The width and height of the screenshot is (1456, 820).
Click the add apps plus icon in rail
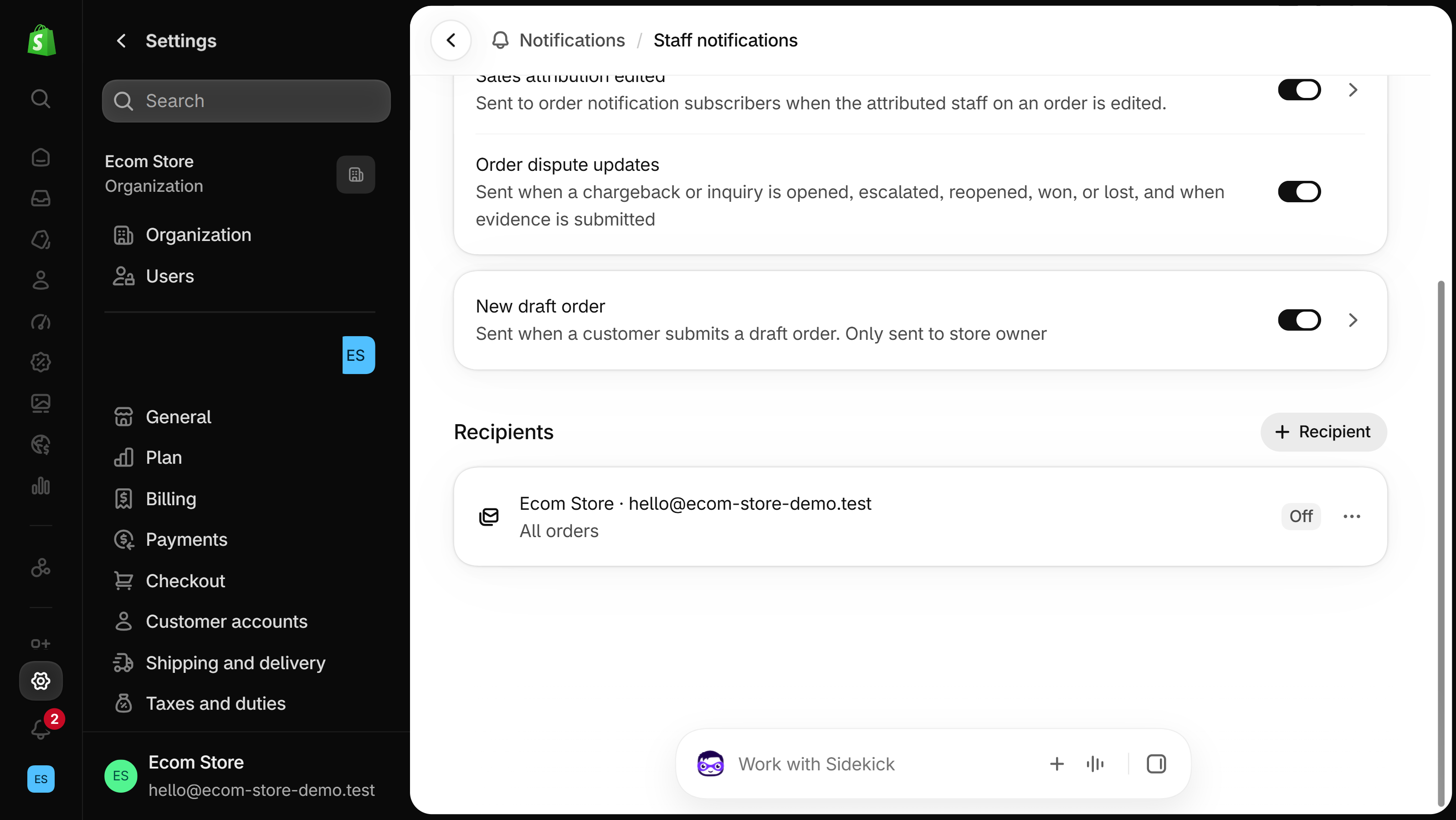(x=41, y=644)
